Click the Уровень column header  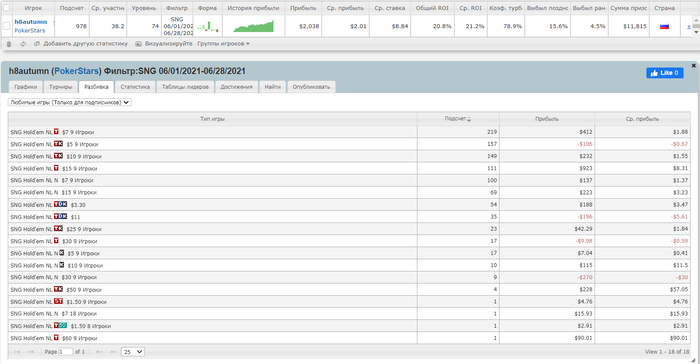pos(143,8)
